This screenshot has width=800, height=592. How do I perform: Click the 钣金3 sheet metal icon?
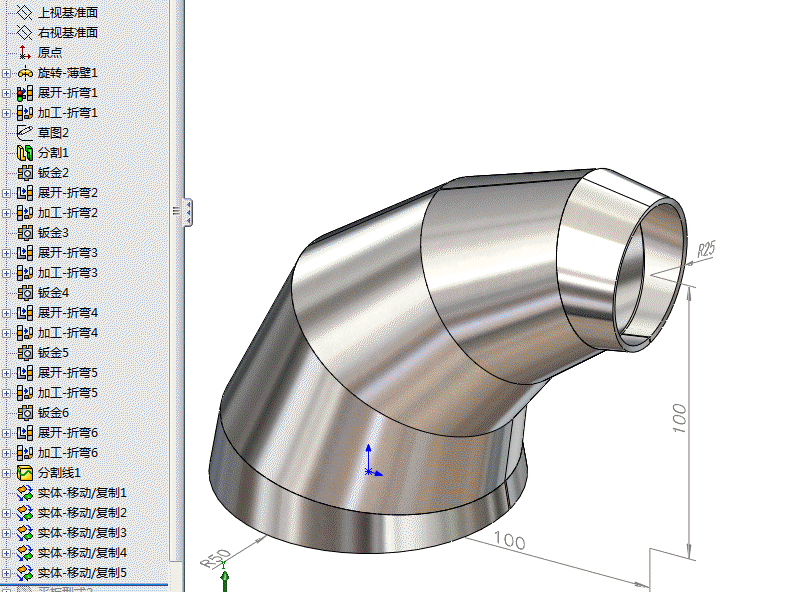point(24,233)
